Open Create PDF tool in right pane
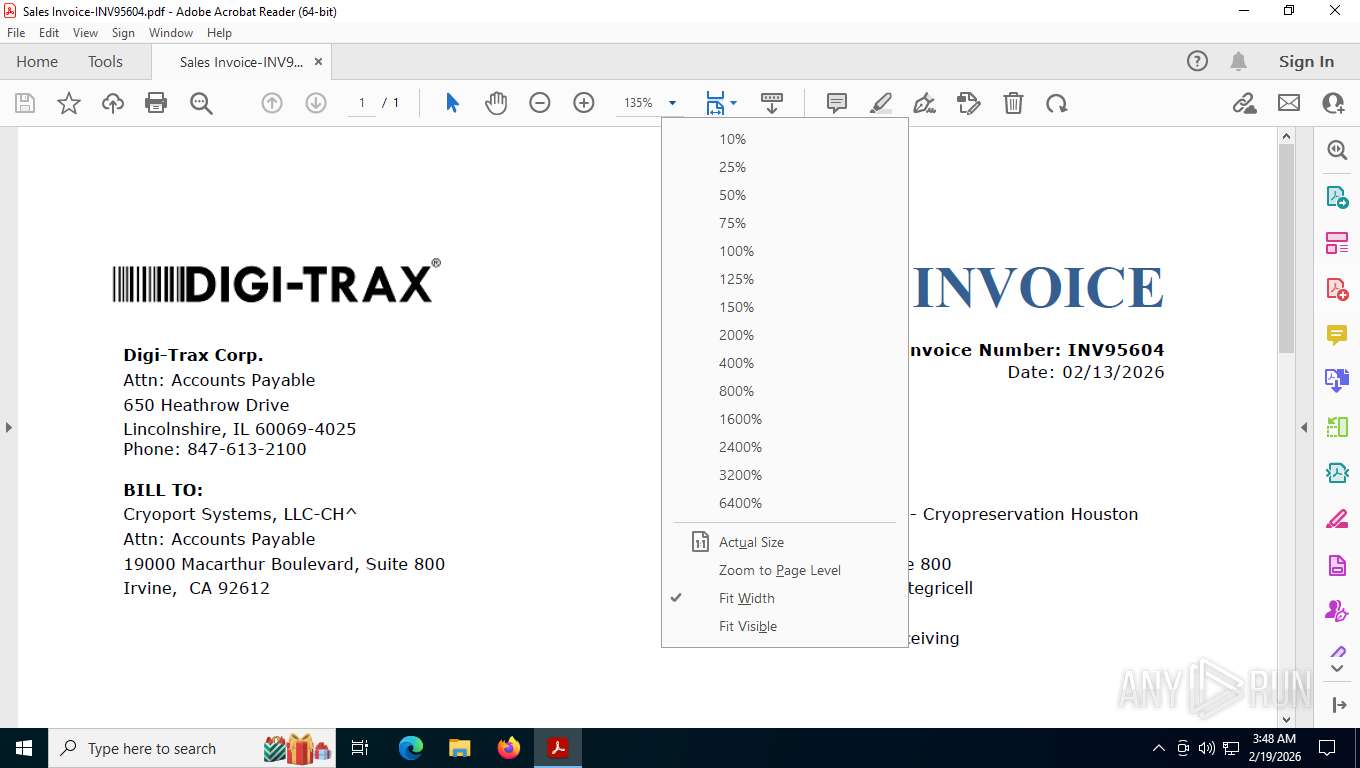1360x768 pixels. point(1337,289)
